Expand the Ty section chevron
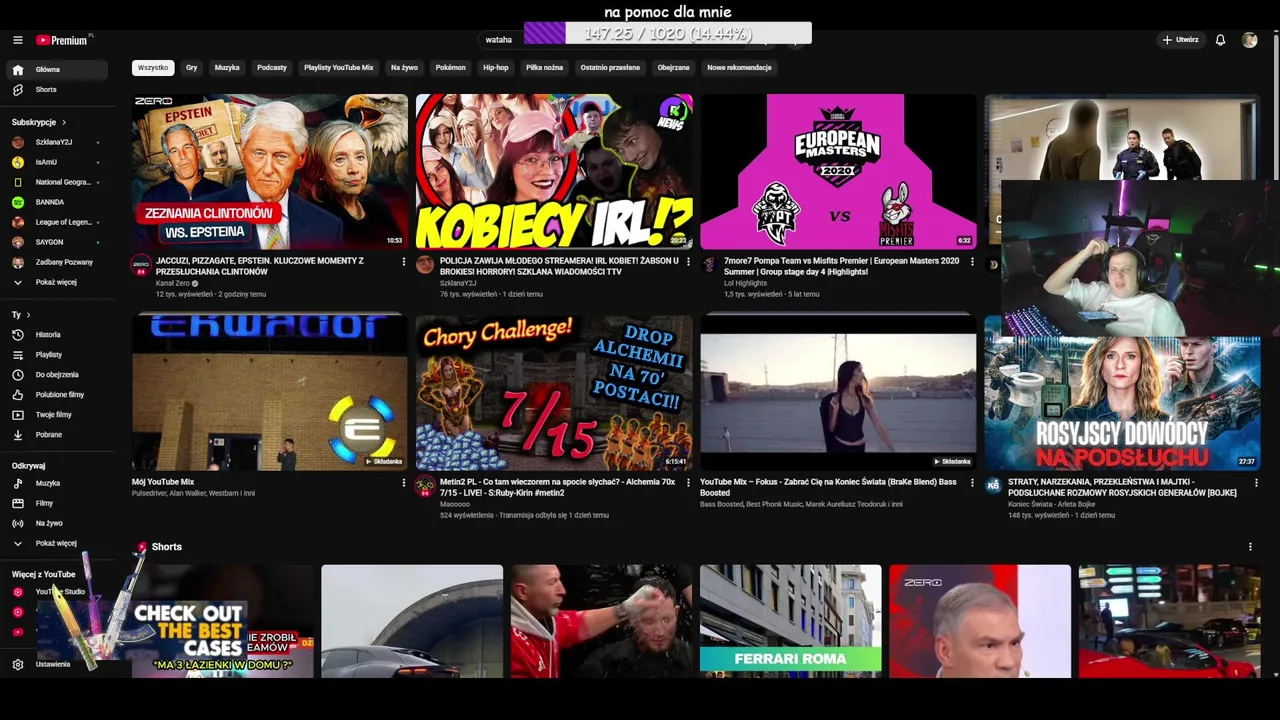 tap(28, 315)
